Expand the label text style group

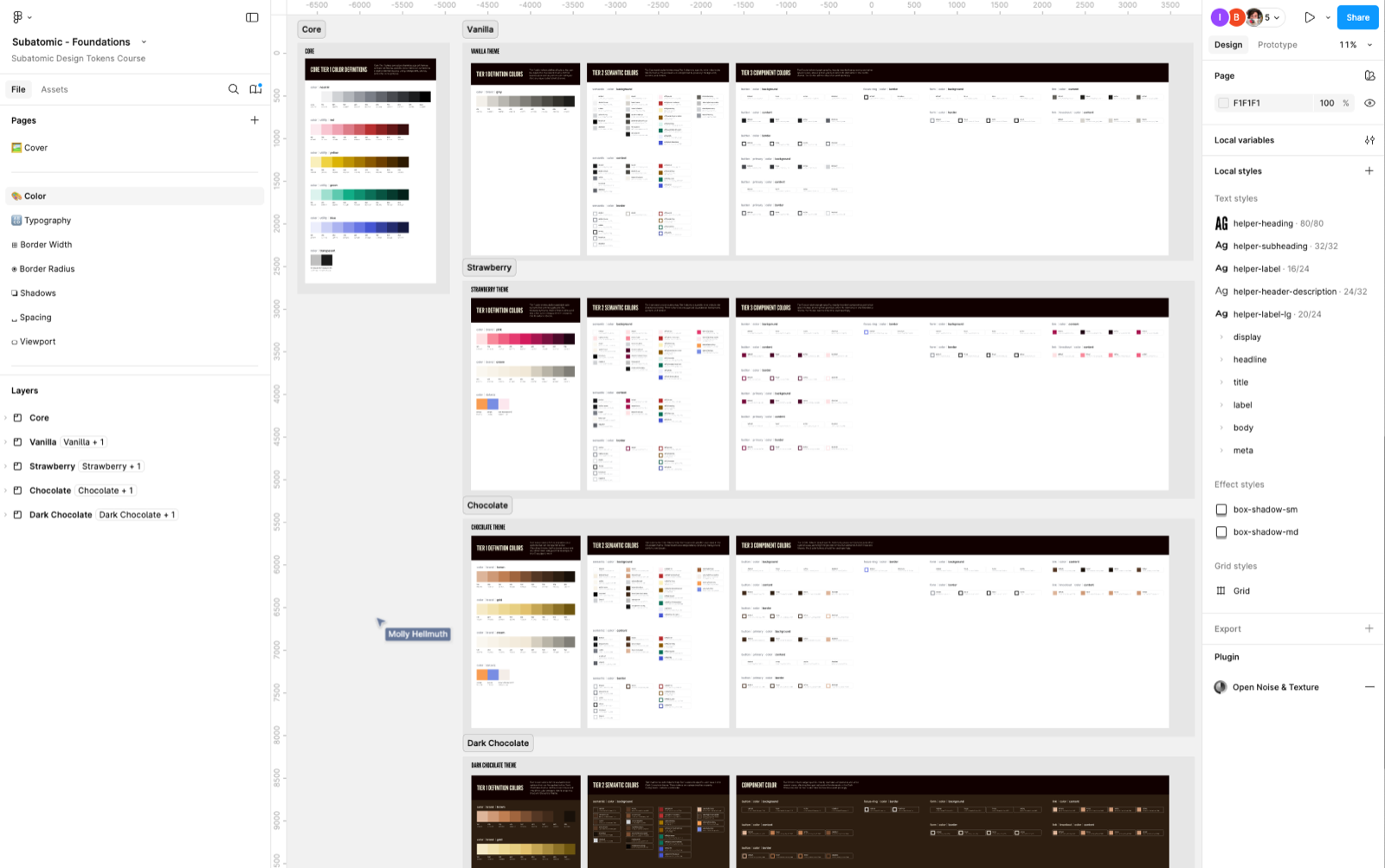coord(1222,405)
